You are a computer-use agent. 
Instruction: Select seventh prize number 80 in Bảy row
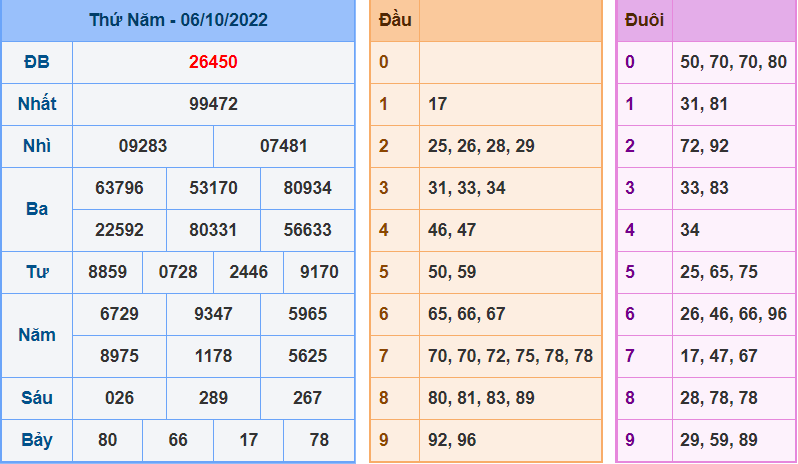tap(107, 440)
